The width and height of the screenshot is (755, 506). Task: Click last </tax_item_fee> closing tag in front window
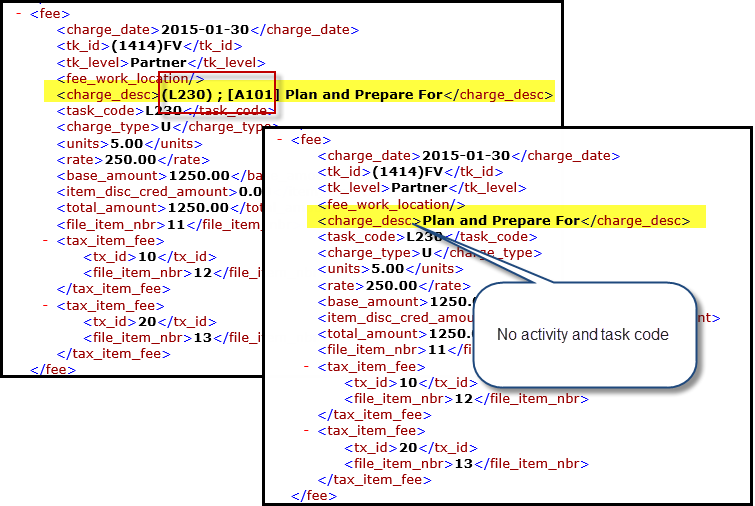[x=375, y=480]
